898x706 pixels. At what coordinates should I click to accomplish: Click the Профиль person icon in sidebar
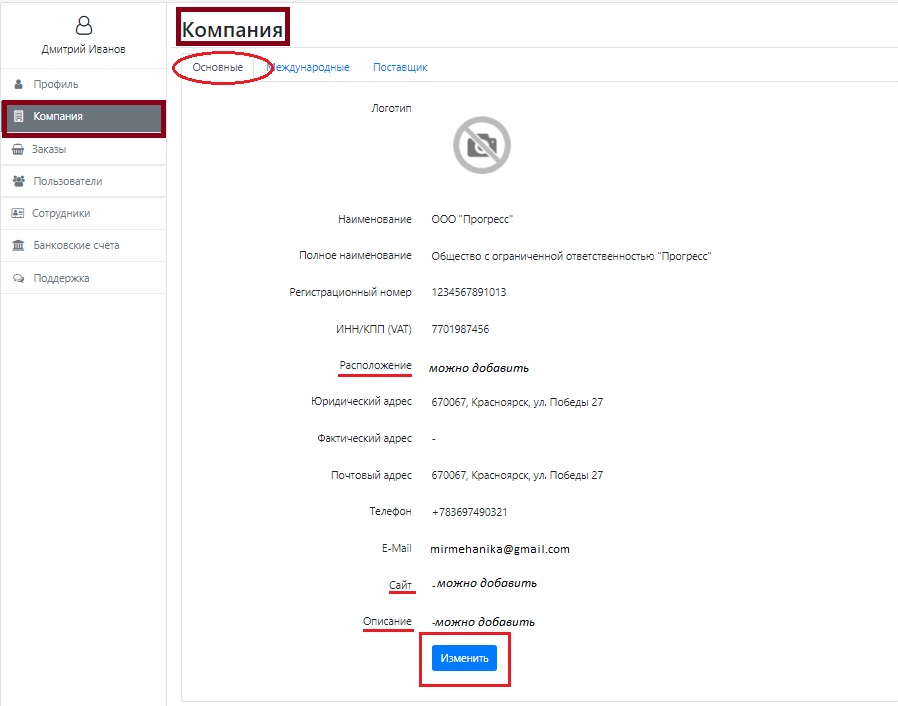tap(18, 84)
